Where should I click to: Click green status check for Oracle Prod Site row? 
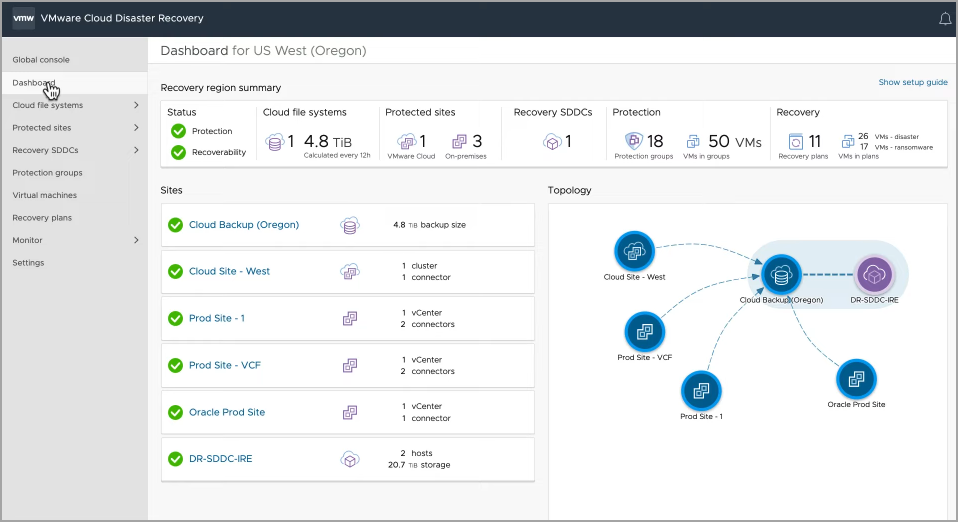tap(175, 413)
